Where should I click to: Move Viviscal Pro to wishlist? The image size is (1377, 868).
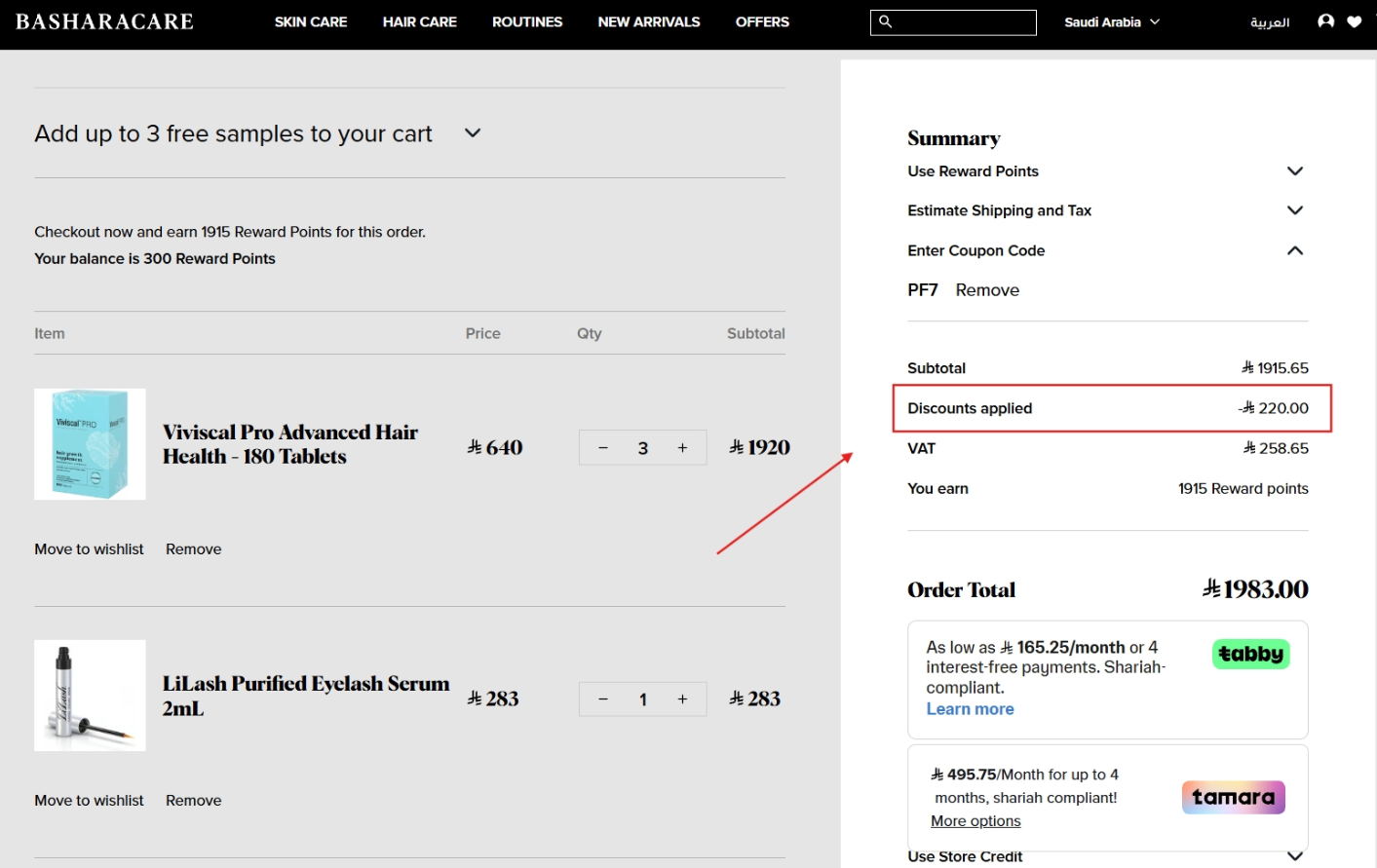pos(89,549)
